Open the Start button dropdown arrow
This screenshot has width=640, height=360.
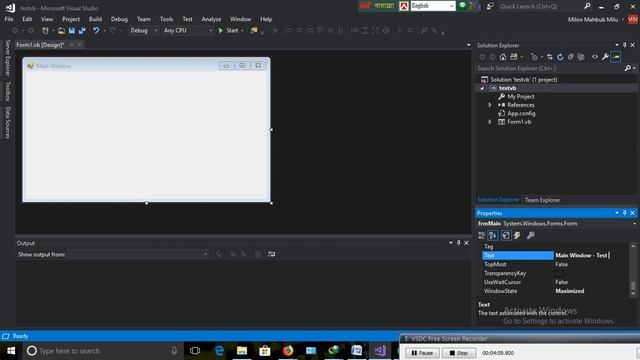click(x=242, y=31)
